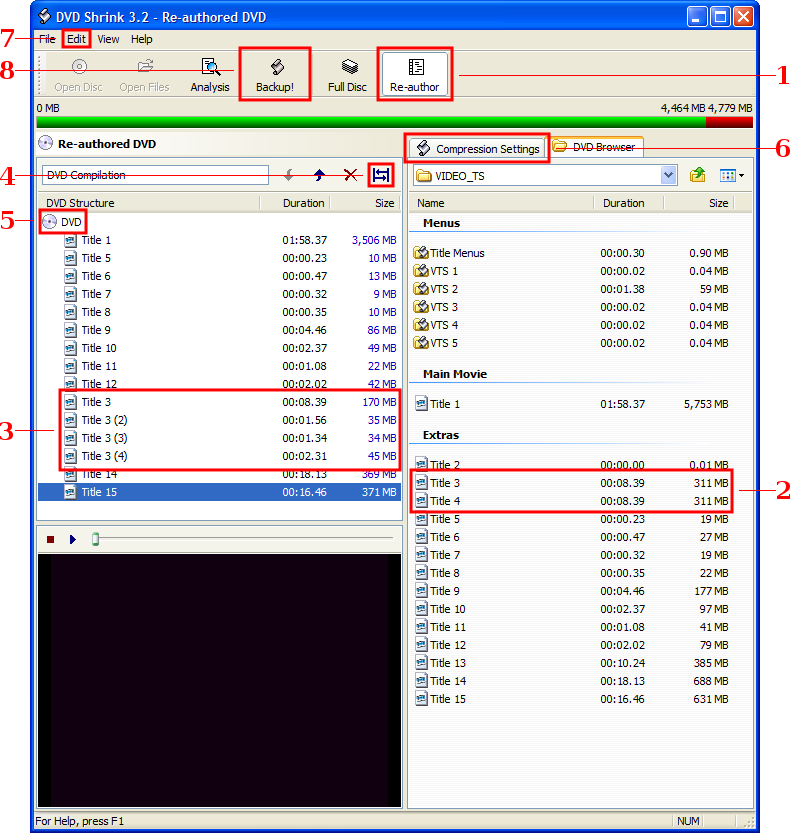Click the preview seek slider handle
Viewport: 790px width, 833px height.
96,539
